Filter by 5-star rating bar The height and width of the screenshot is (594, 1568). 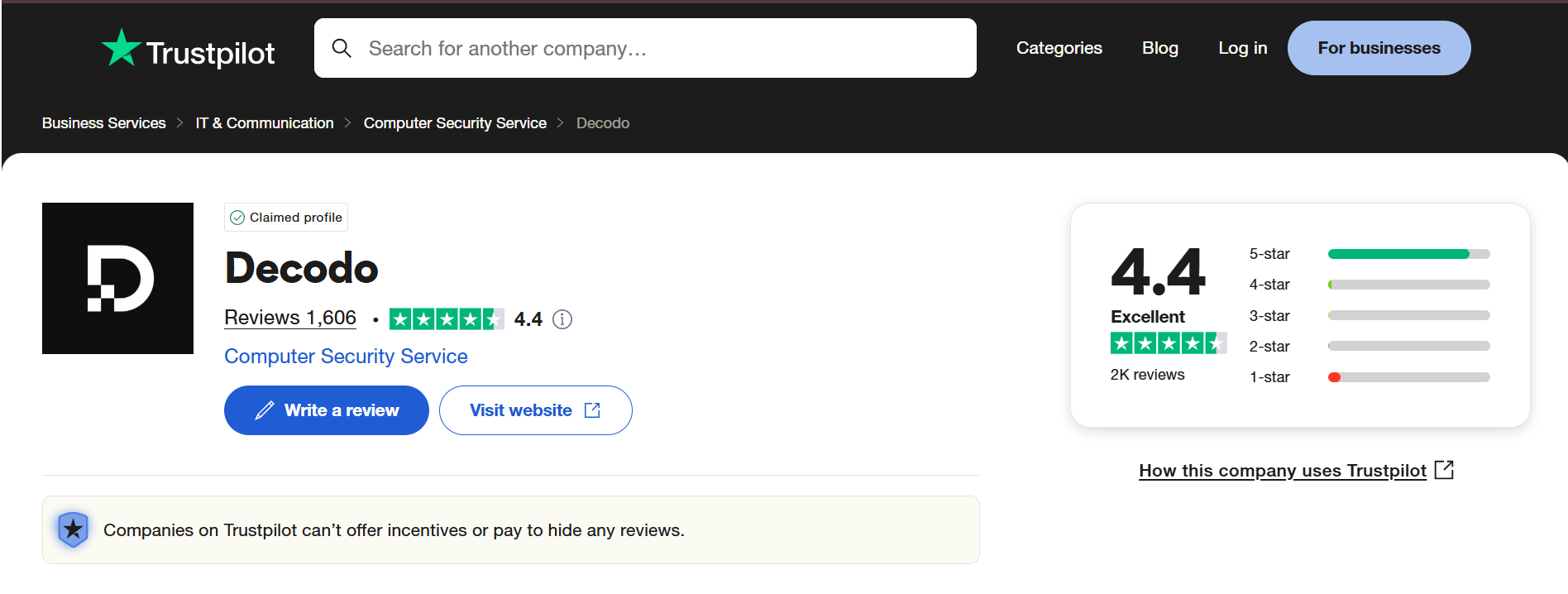click(x=1408, y=254)
